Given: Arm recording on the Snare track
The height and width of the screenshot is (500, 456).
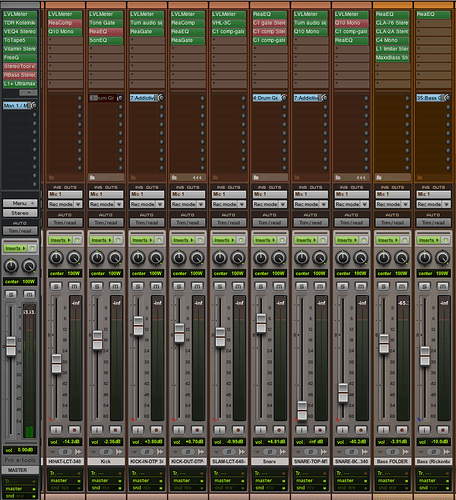Looking at the screenshot, I should pos(279,430).
